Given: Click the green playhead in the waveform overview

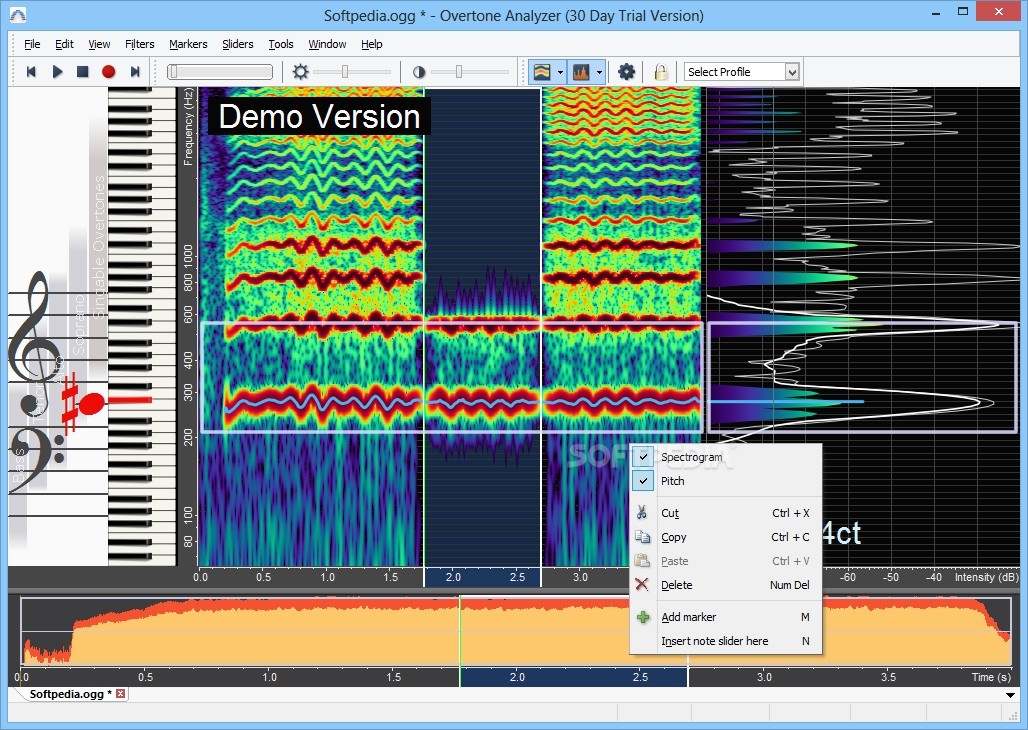Looking at the screenshot, I should pyautogui.click(x=460, y=631).
